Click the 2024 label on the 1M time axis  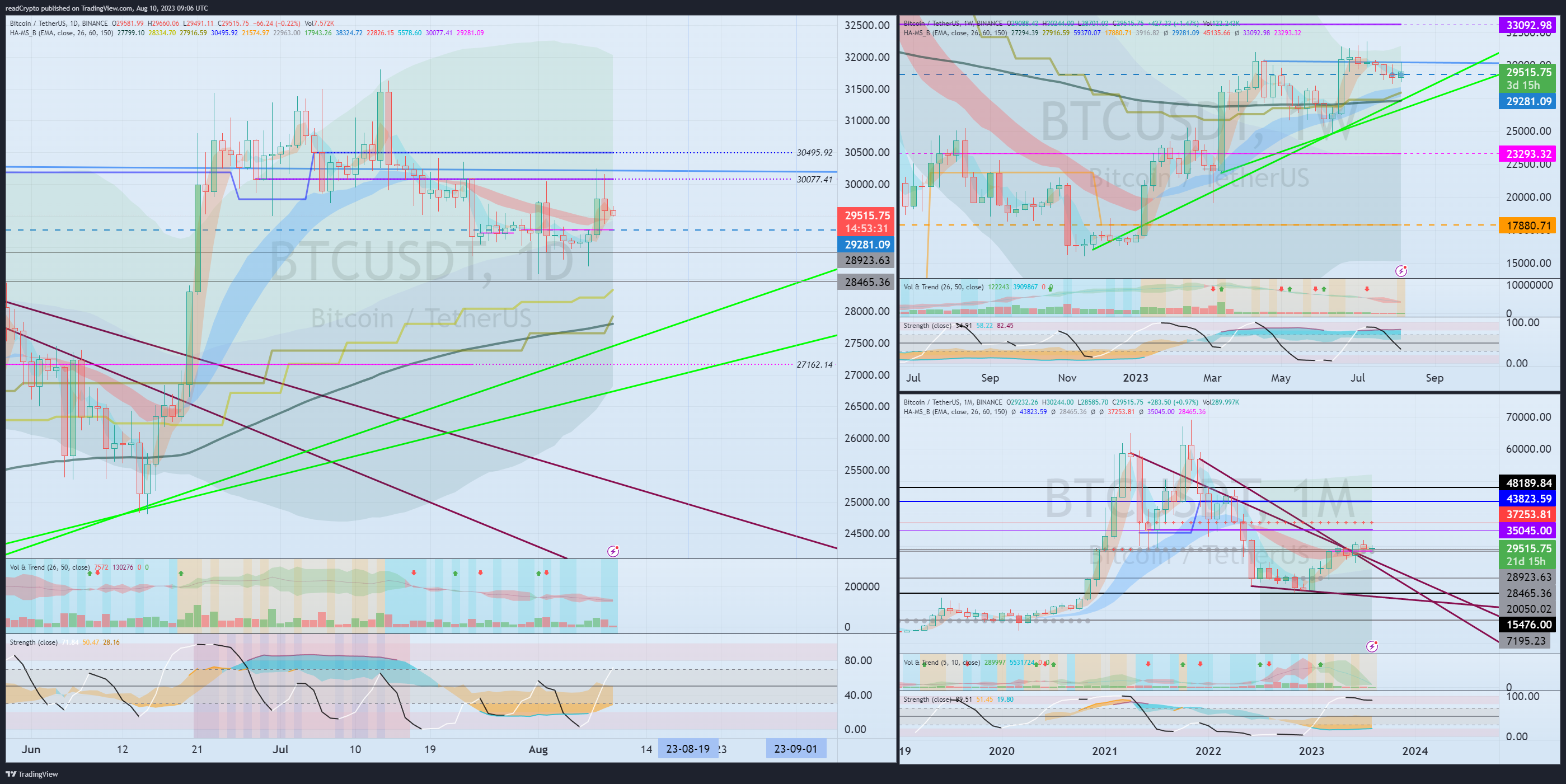coord(1415,750)
